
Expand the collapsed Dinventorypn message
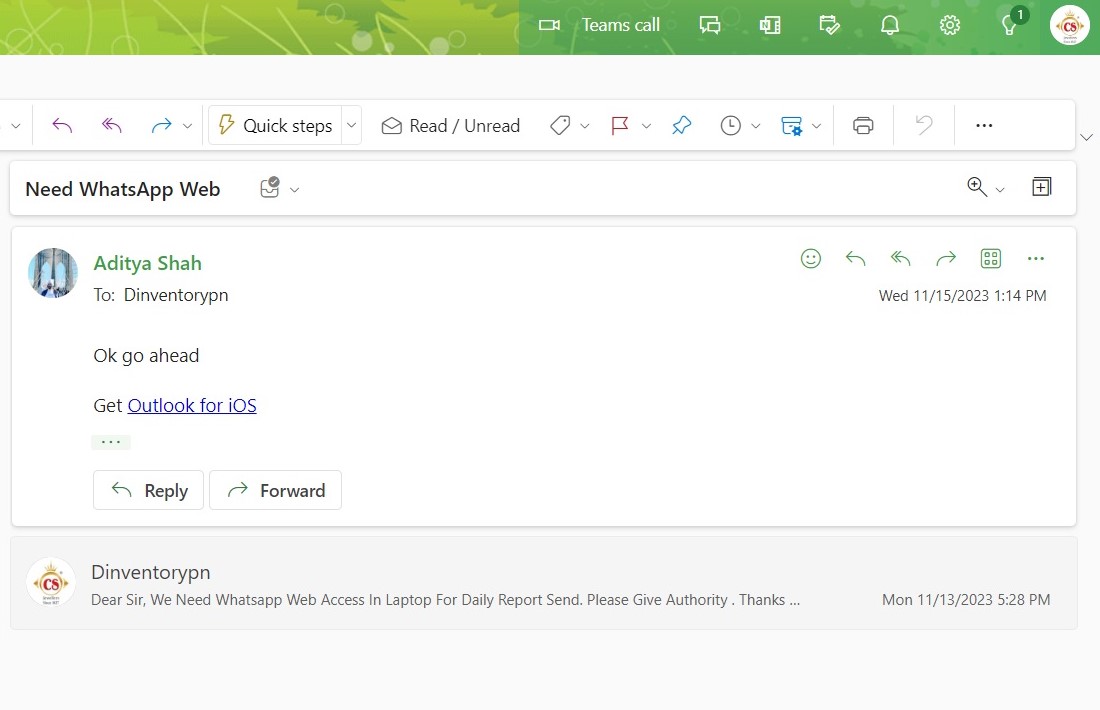544,584
